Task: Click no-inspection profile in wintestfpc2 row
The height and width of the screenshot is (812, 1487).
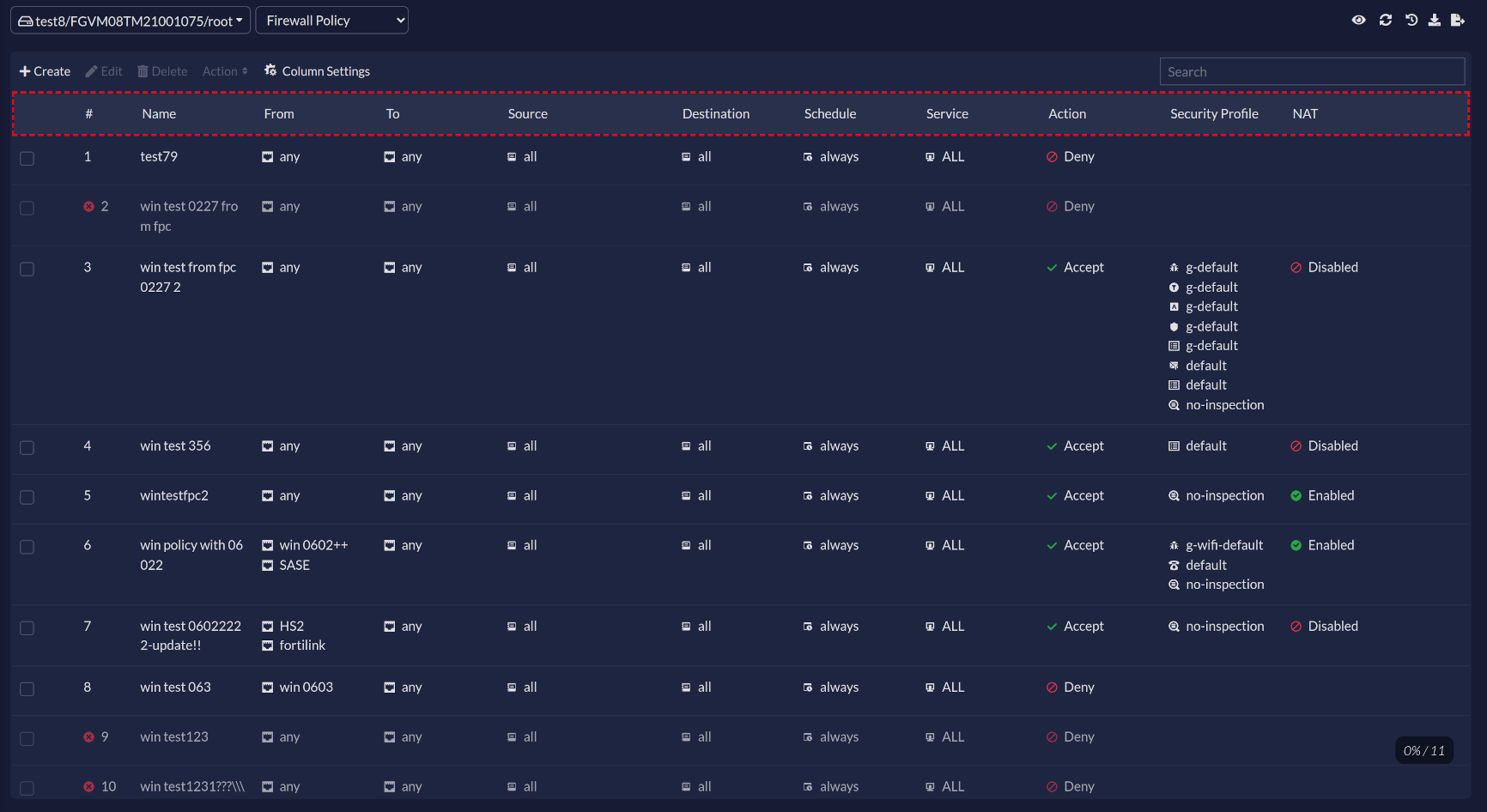Action: pos(1225,495)
